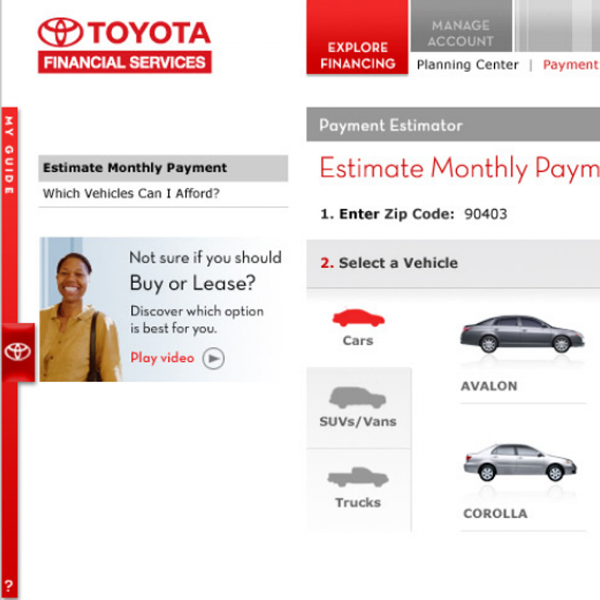Image resolution: width=600 pixels, height=600 pixels.
Task: Click the Toyota emblem on My Guide bar
Action: [x=18, y=352]
